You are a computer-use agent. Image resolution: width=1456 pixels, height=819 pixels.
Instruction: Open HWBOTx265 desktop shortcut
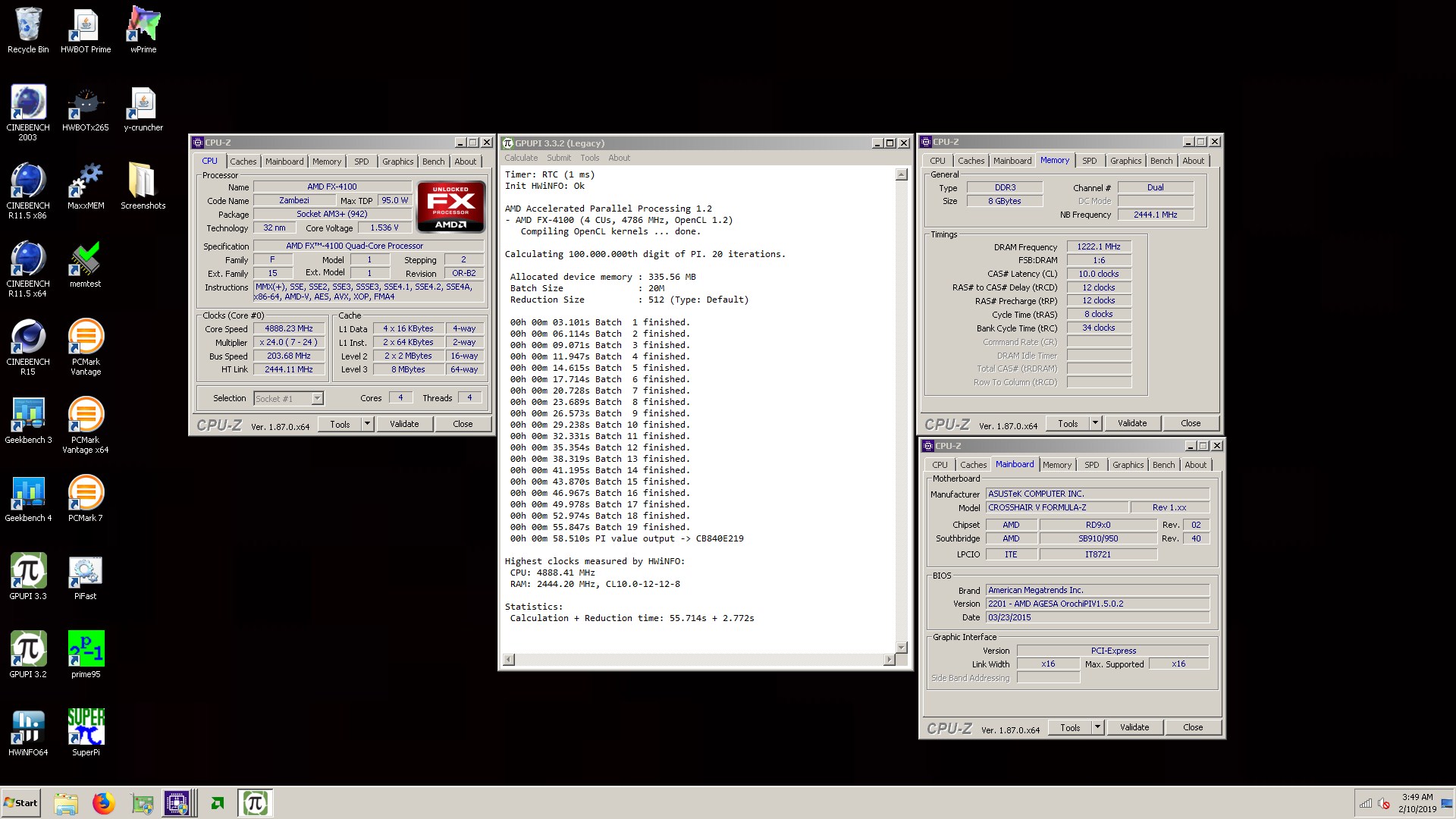86,108
